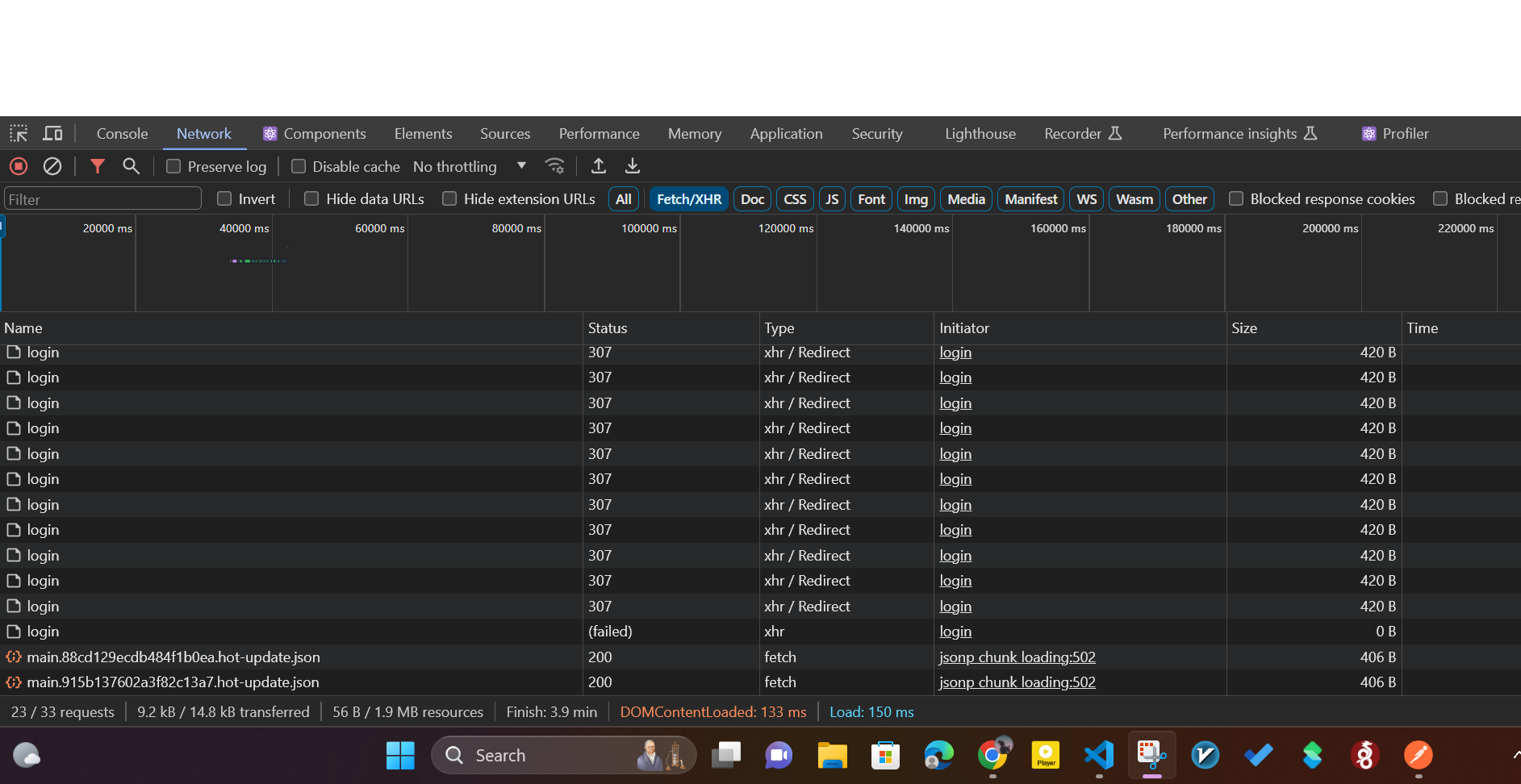Open the Sources tab

[505, 134]
